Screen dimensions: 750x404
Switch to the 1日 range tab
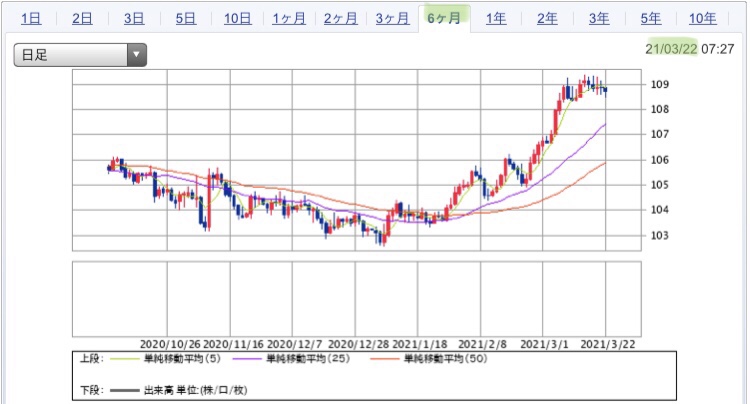point(30,18)
